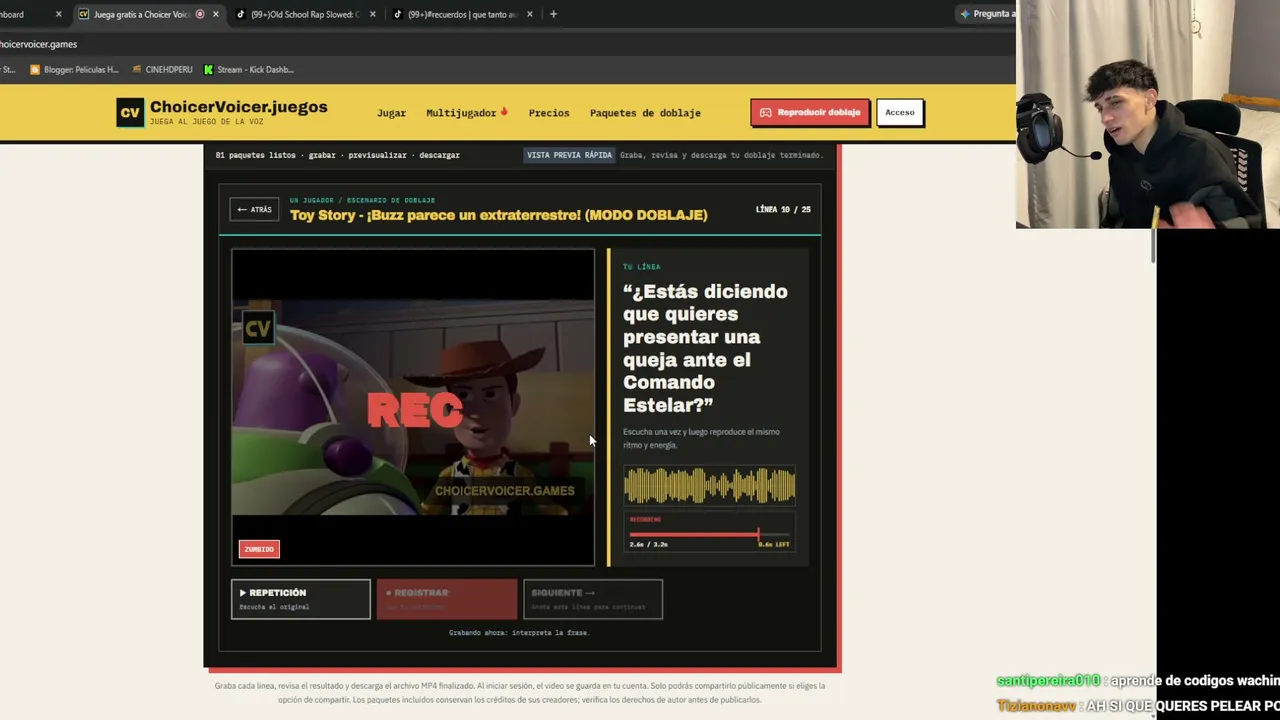This screenshot has width=1280, height=720.
Task: Click the gamepad icon in Reproducir doblaje
Action: click(765, 113)
